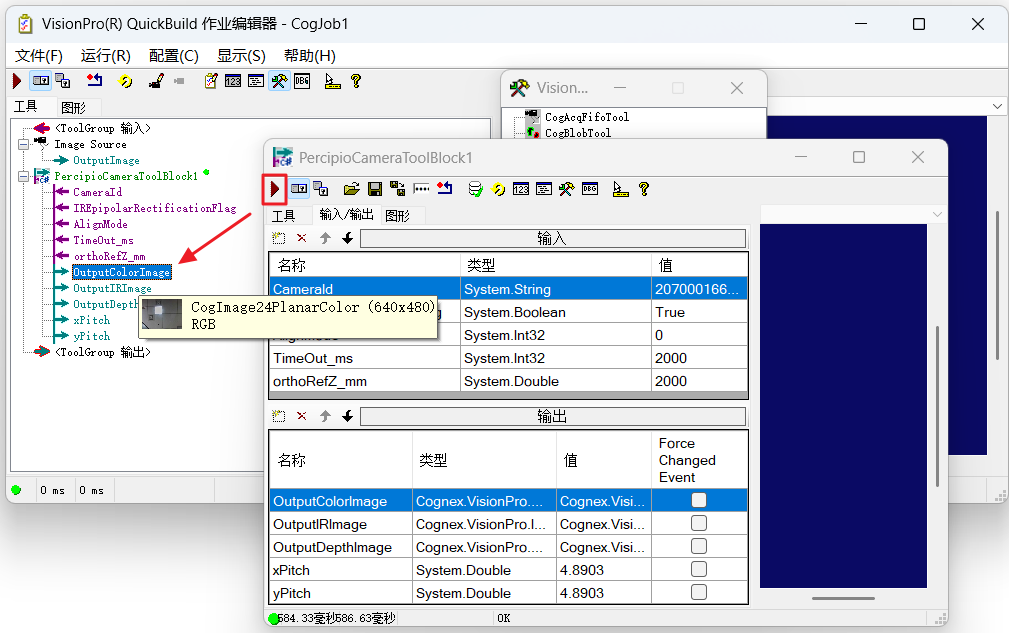The width and height of the screenshot is (1009, 633).
Task: Click the 输入 section header button
Action: (x=553, y=239)
